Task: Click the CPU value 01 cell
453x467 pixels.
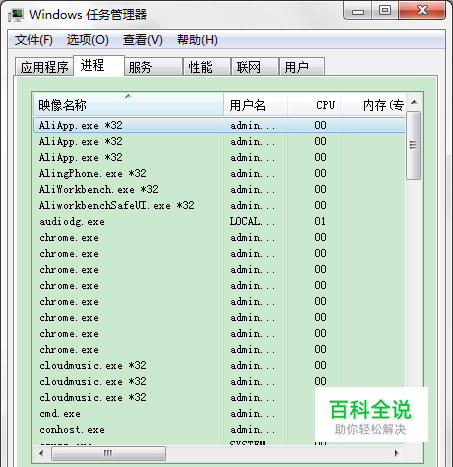Action: point(320,221)
